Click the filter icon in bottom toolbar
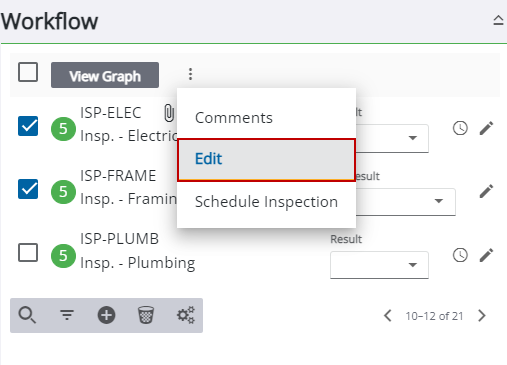The height and width of the screenshot is (365, 507). [67, 315]
